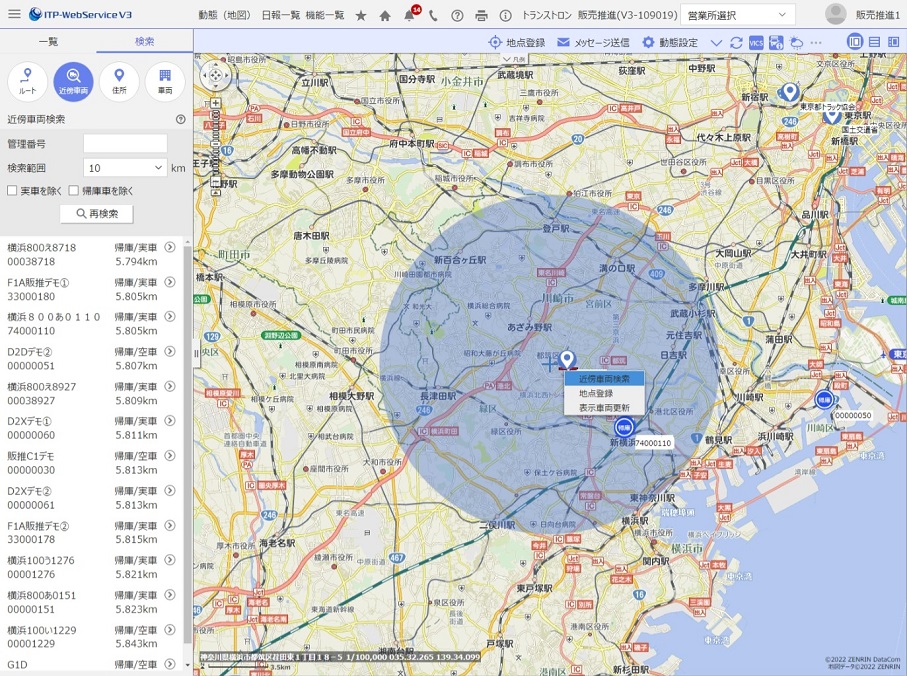Choose 近傍車両検索 from context menu

click(x=604, y=379)
